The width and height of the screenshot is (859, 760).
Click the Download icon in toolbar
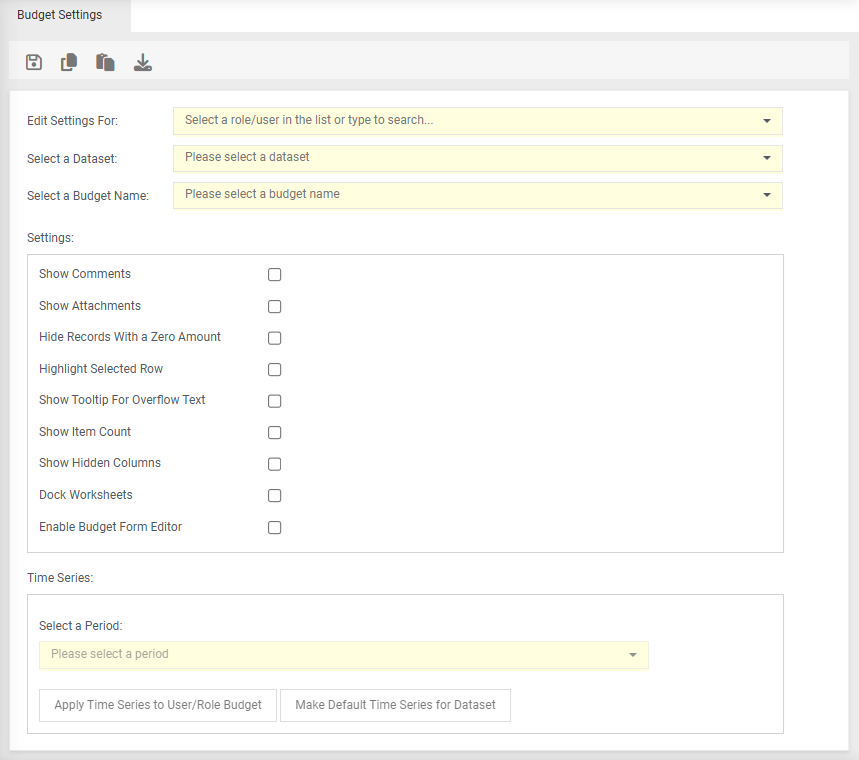(x=143, y=62)
